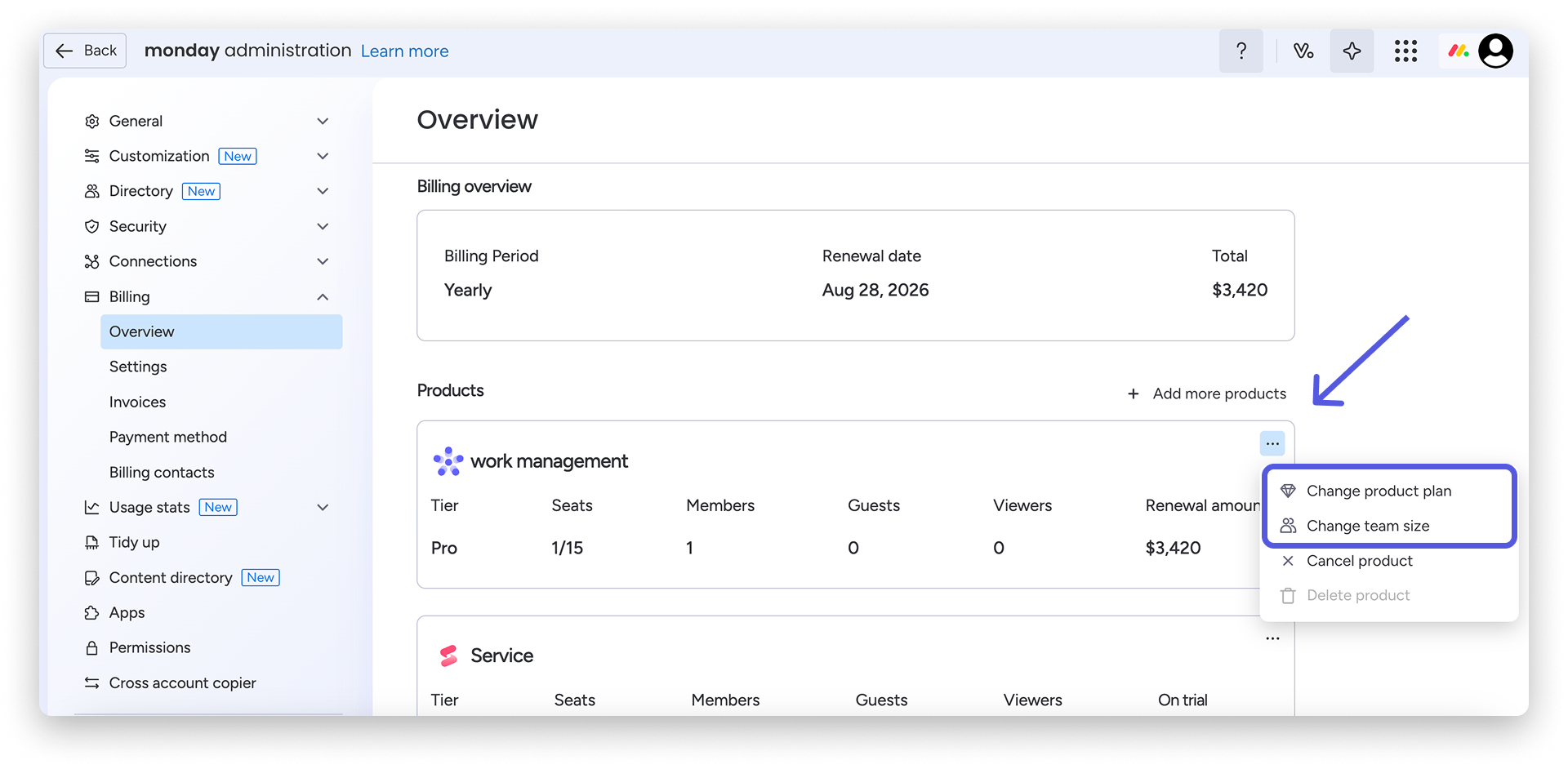
Task: Expand the General section chevron
Action: coord(323,121)
